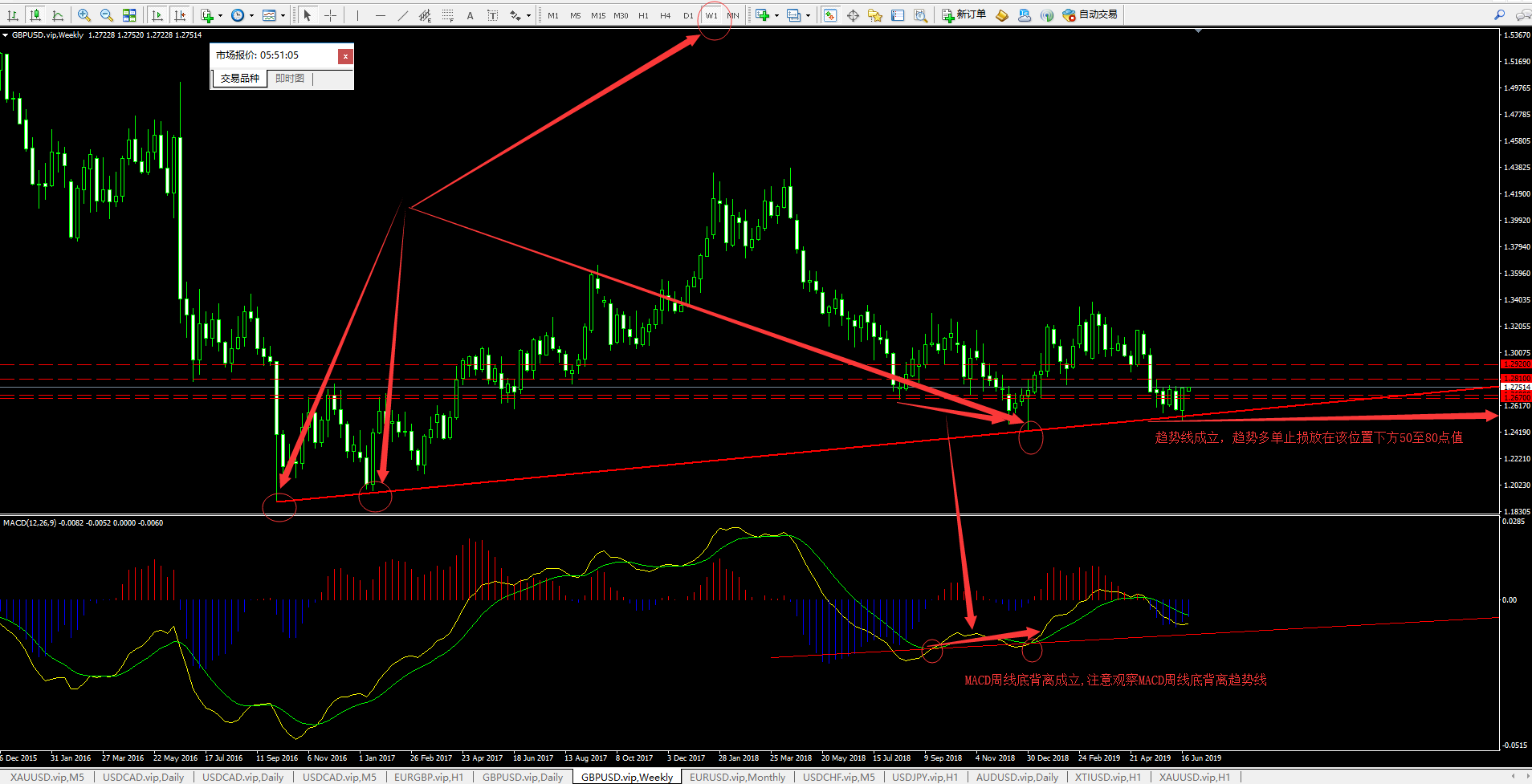Expand new chart dropdown arrow
Viewport: 1532px width, 784px height.
pos(776,15)
